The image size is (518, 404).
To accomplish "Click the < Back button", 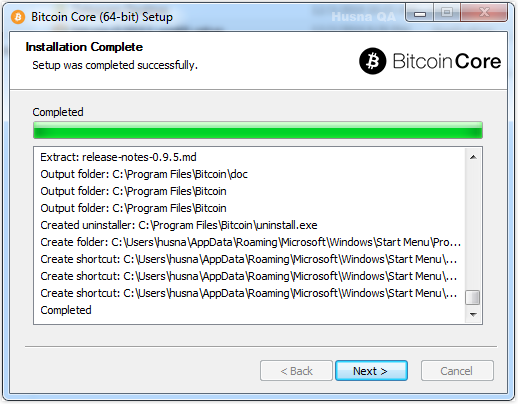I will pyautogui.click(x=296, y=371).
